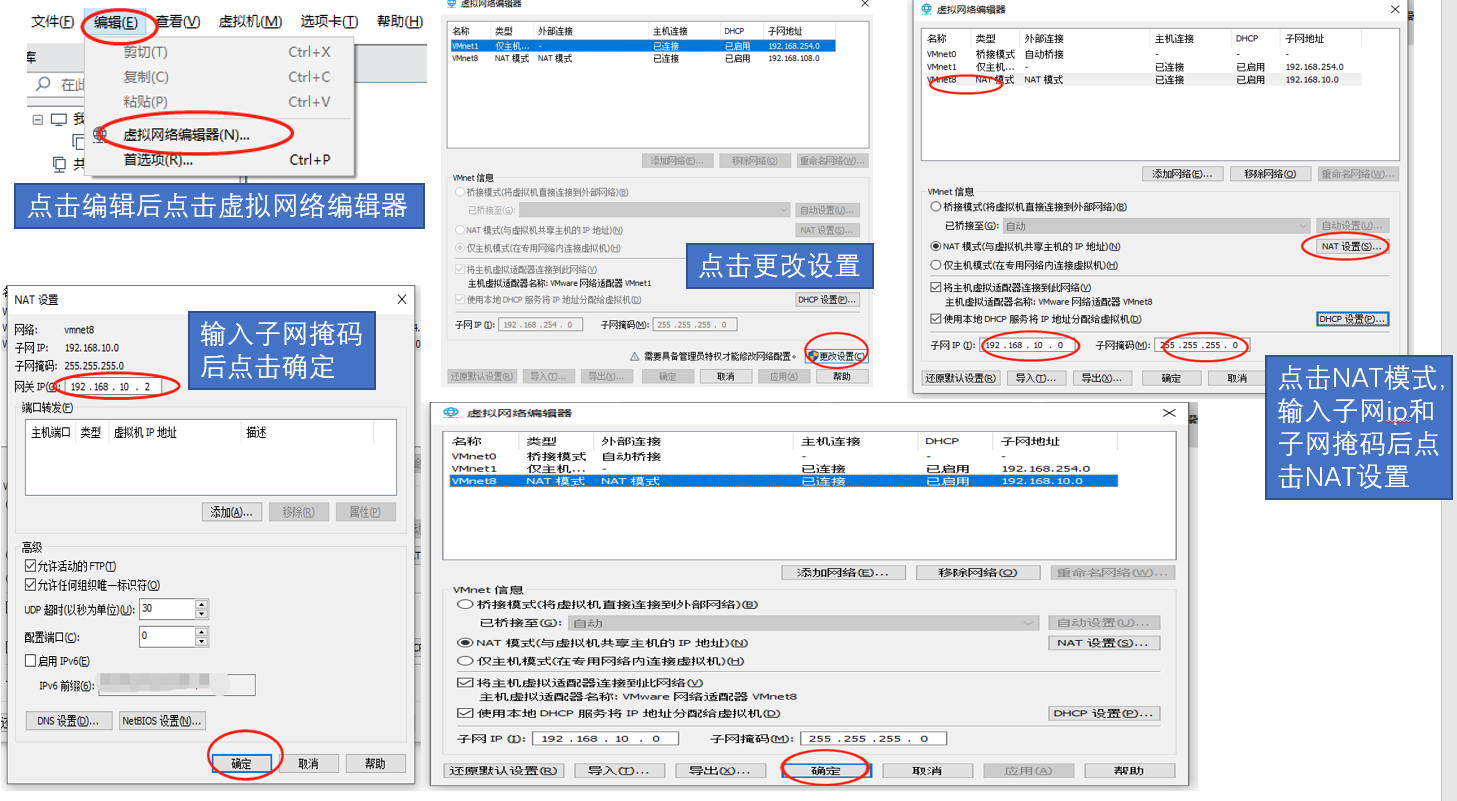Screen dimensions: 1457x801
Task: Click the UDP 超时 value field
Action: [167, 609]
